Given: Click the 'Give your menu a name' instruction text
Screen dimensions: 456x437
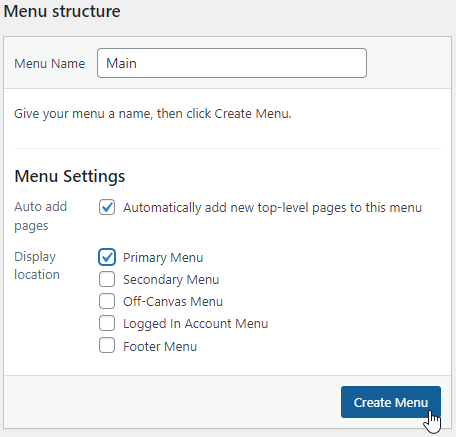Looking at the screenshot, I should click(x=153, y=114).
